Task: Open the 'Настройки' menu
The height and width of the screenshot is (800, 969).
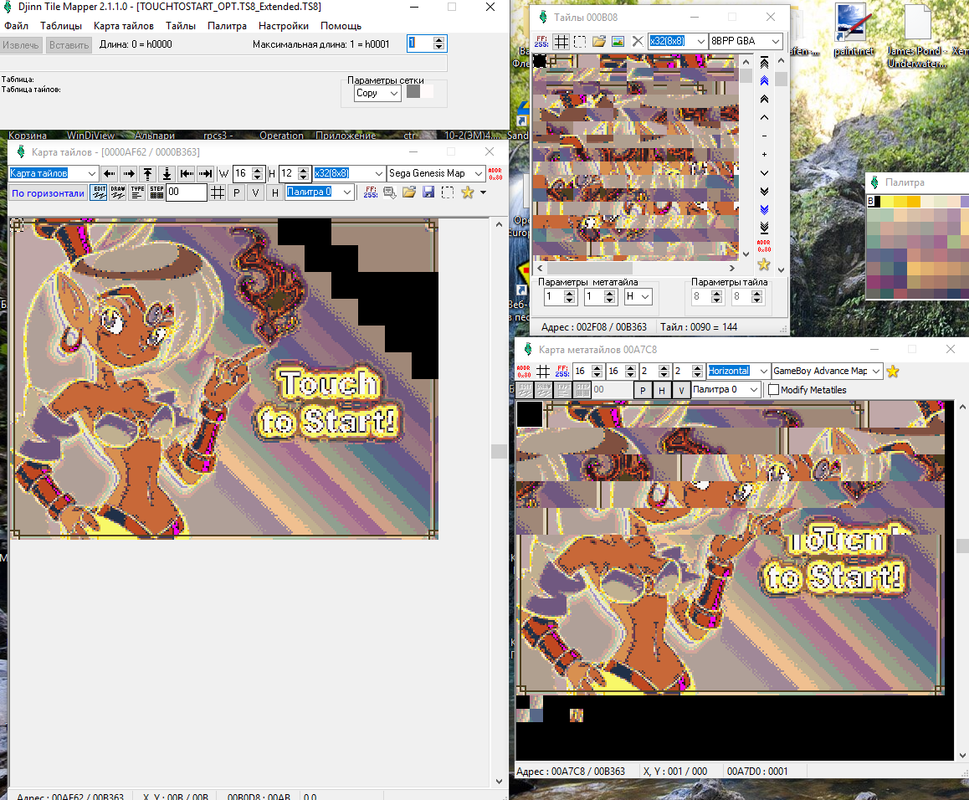Action: point(283,26)
